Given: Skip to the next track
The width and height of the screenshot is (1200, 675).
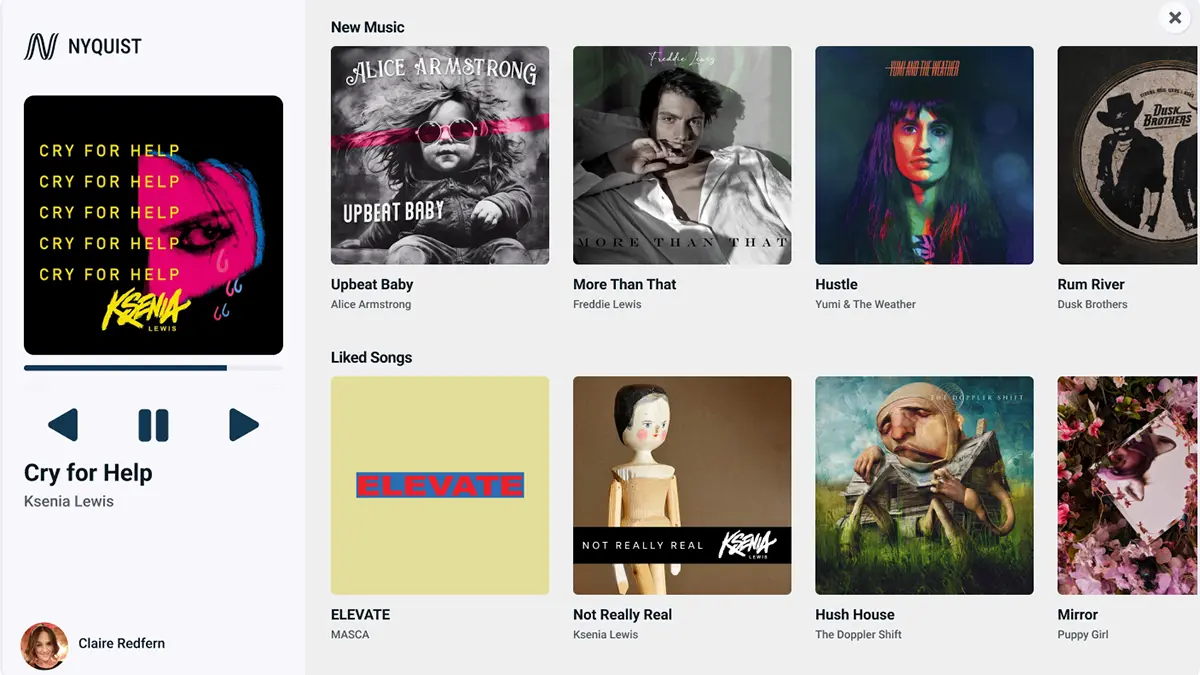Looking at the screenshot, I should pyautogui.click(x=244, y=425).
